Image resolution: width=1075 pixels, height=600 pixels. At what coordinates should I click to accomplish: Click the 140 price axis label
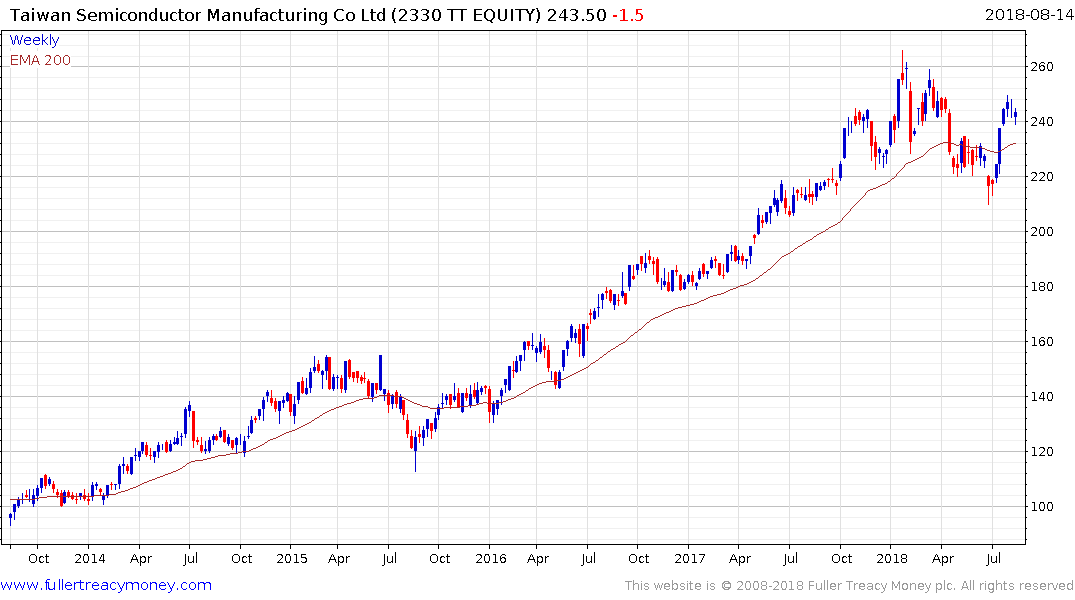pyautogui.click(x=1041, y=396)
